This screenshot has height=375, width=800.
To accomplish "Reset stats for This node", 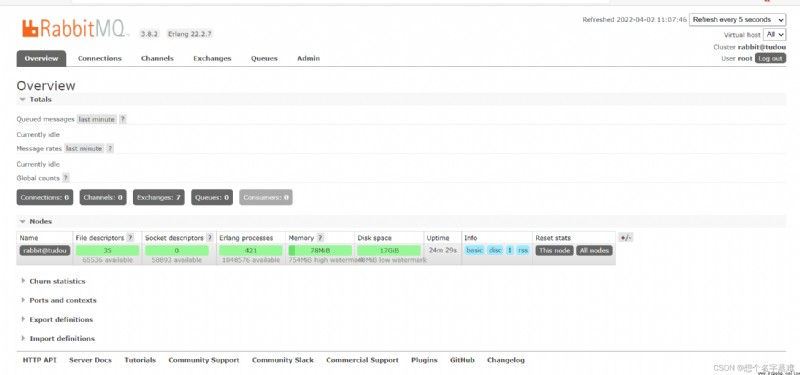I will (554, 251).
